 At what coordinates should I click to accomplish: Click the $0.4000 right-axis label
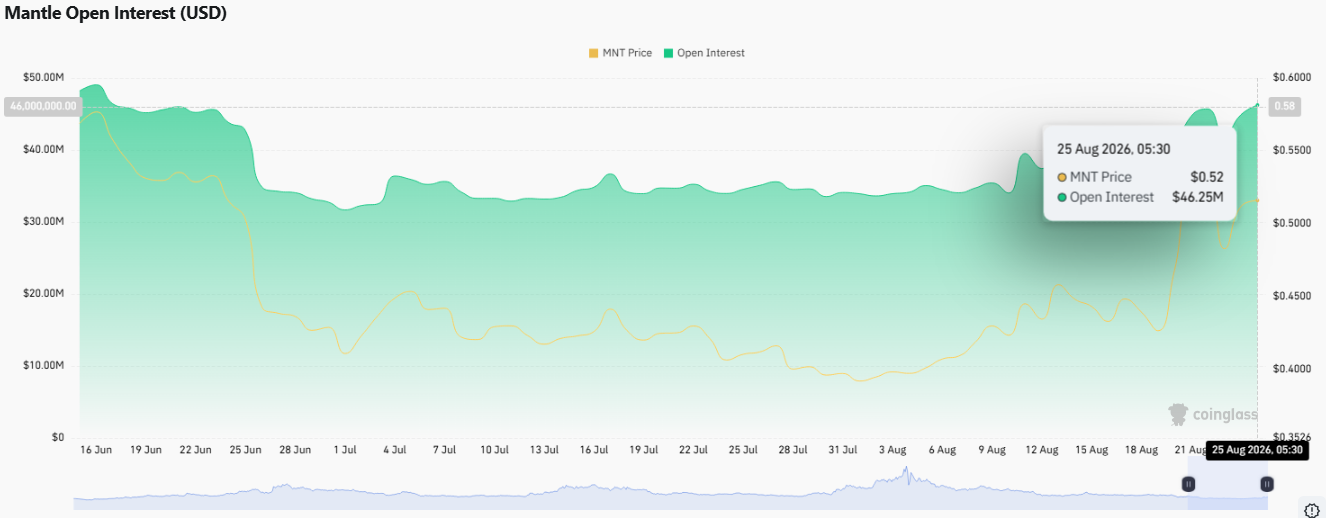(1291, 369)
